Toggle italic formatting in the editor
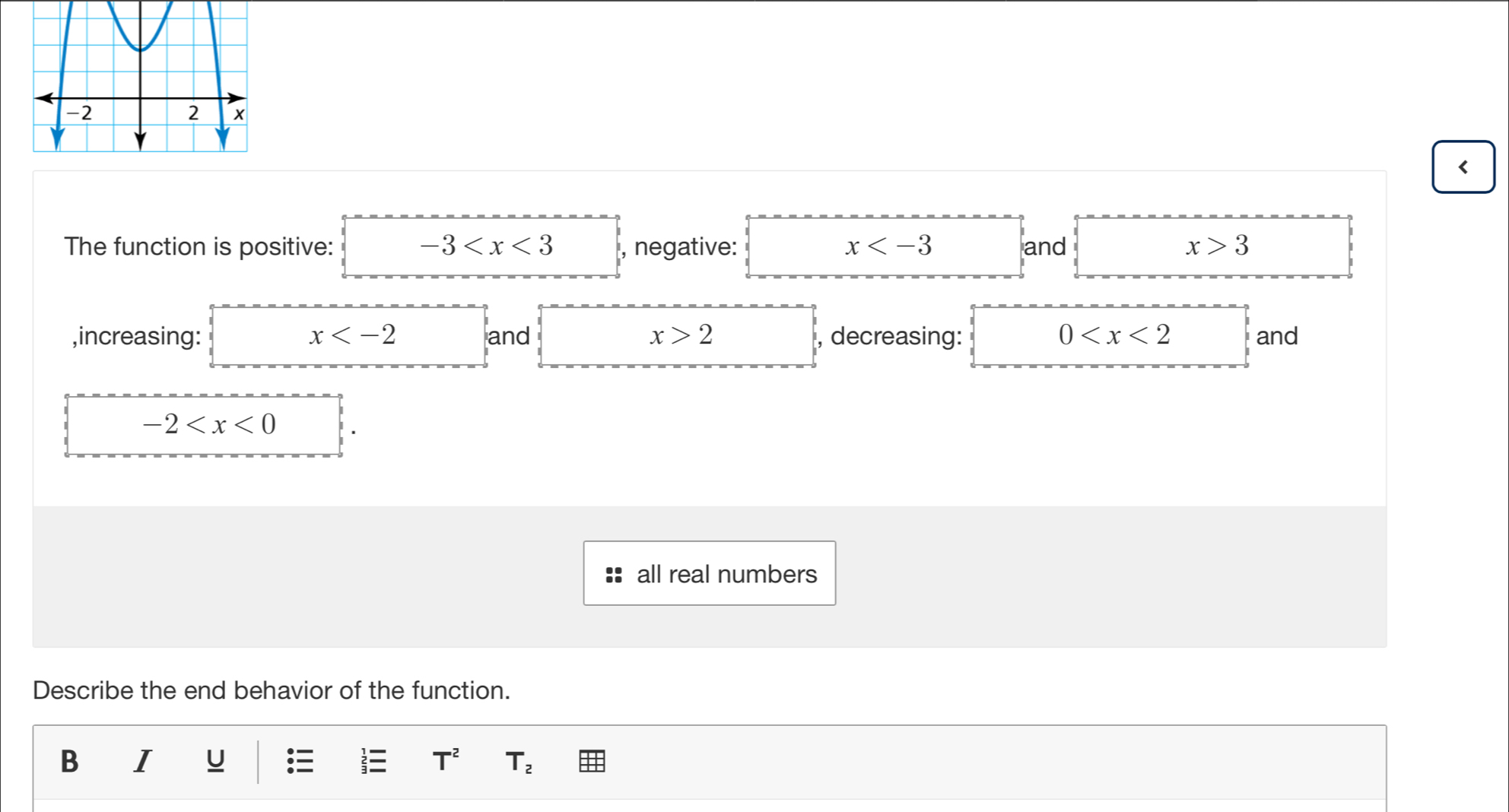1509x812 pixels. click(142, 761)
